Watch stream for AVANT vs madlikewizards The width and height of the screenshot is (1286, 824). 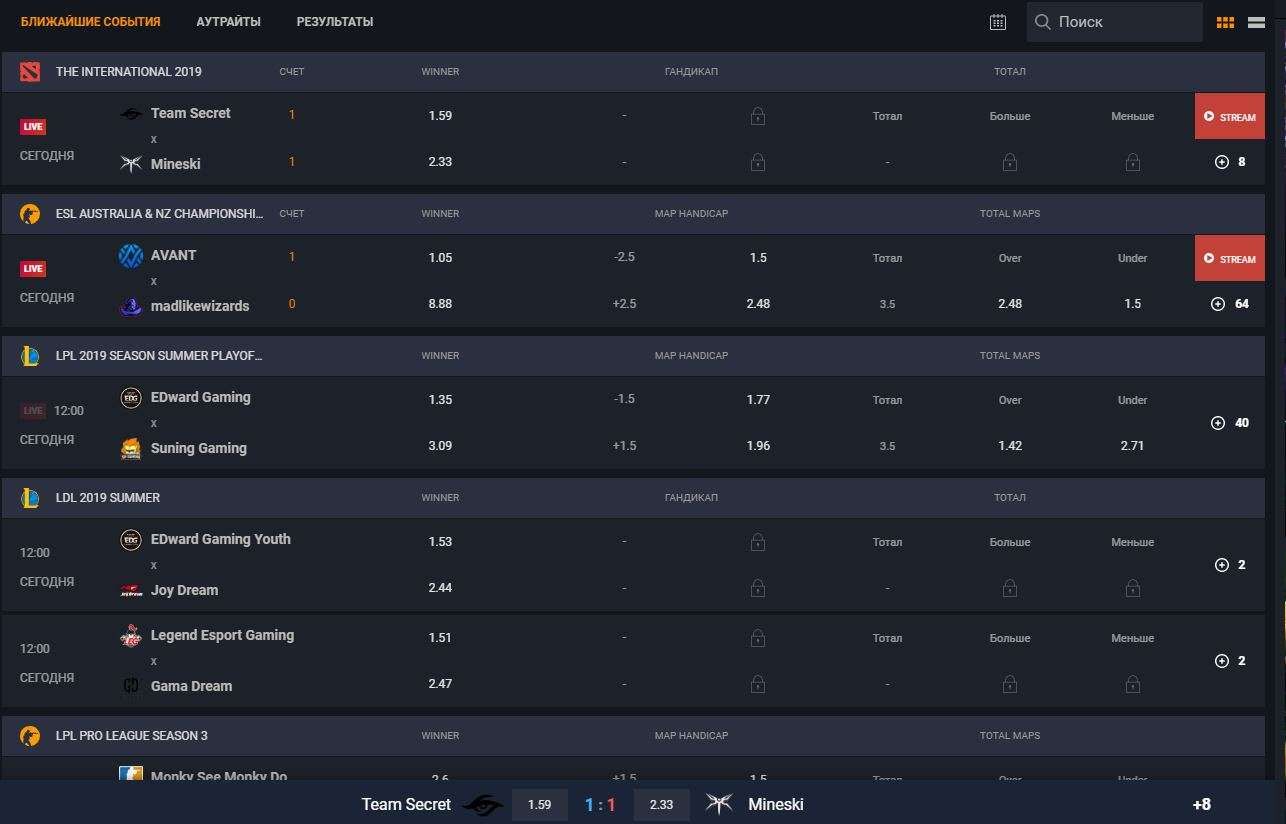coord(1229,258)
